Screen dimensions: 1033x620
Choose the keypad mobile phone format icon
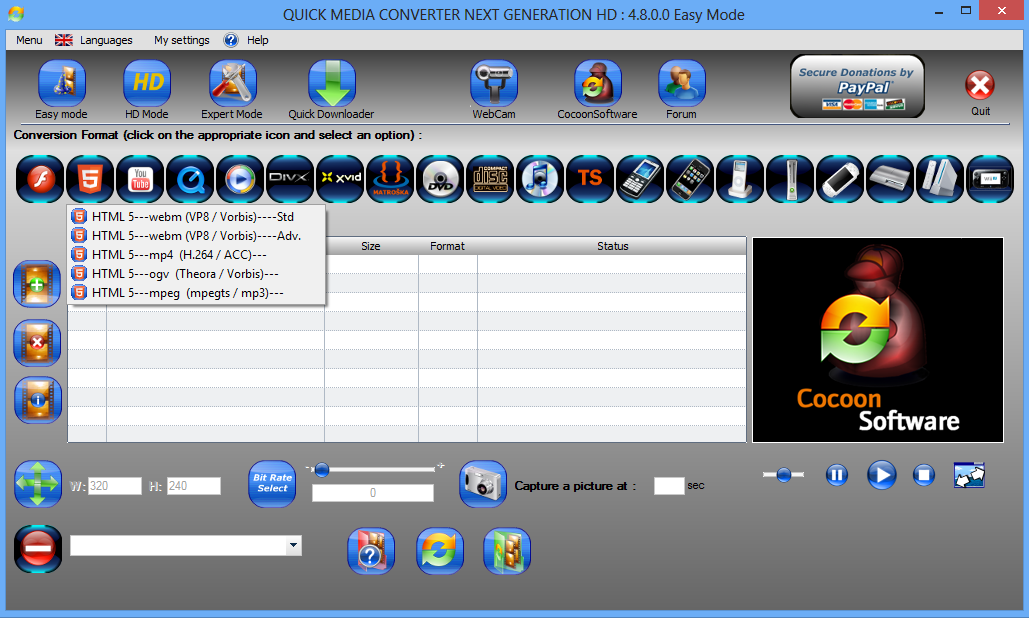click(640, 179)
